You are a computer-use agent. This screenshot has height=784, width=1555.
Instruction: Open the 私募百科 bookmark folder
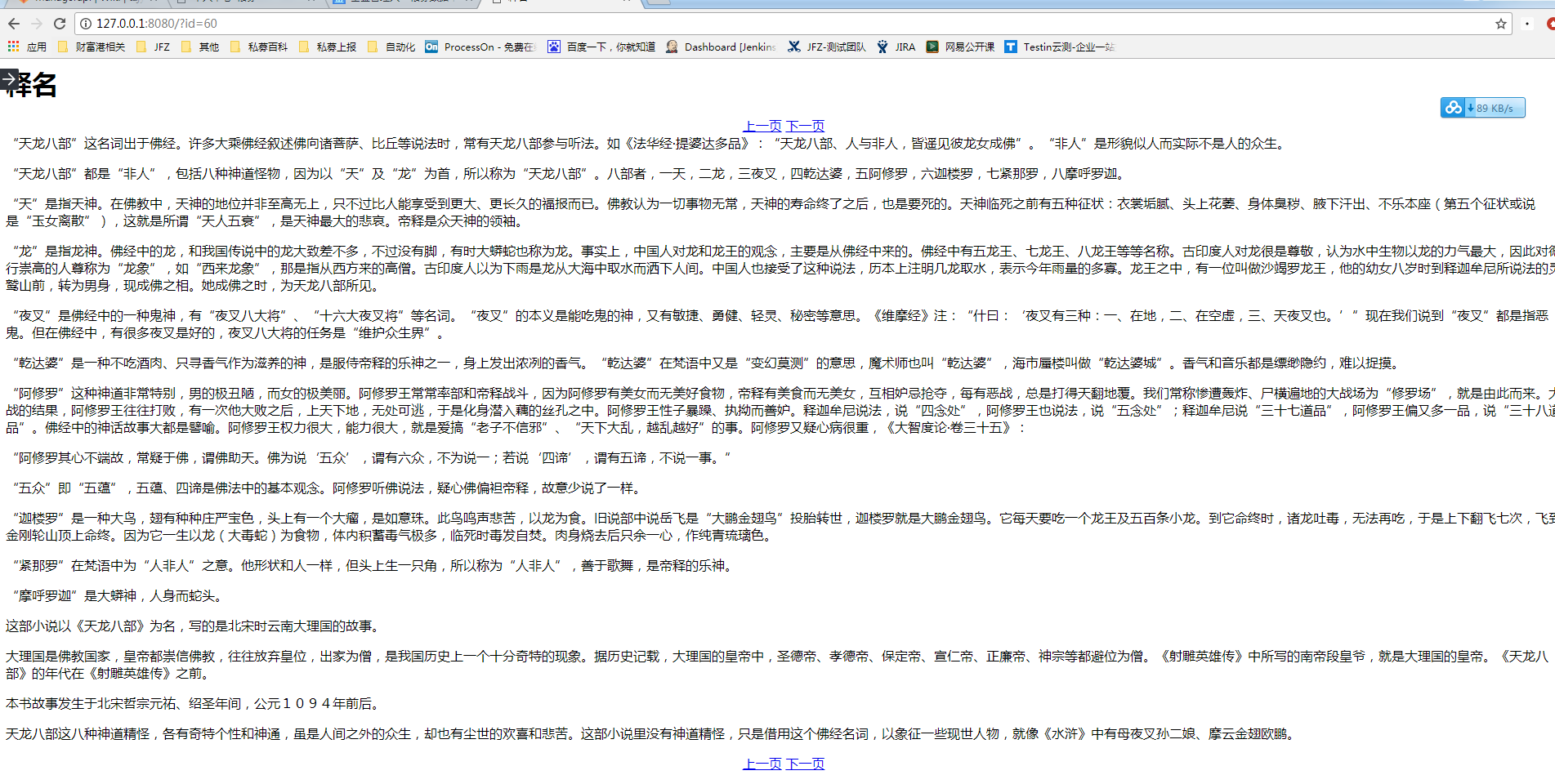point(259,47)
